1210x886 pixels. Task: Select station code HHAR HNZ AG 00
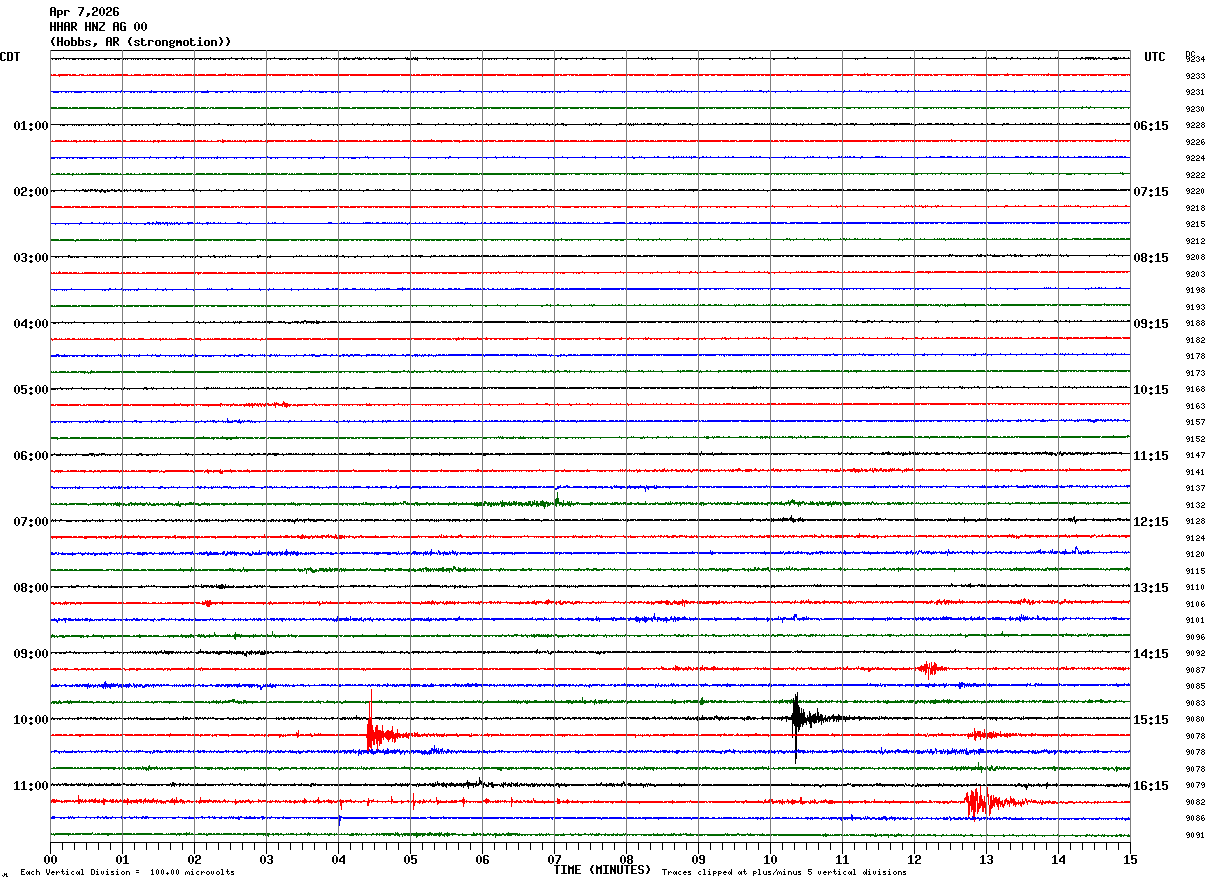(x=98, y=27)
